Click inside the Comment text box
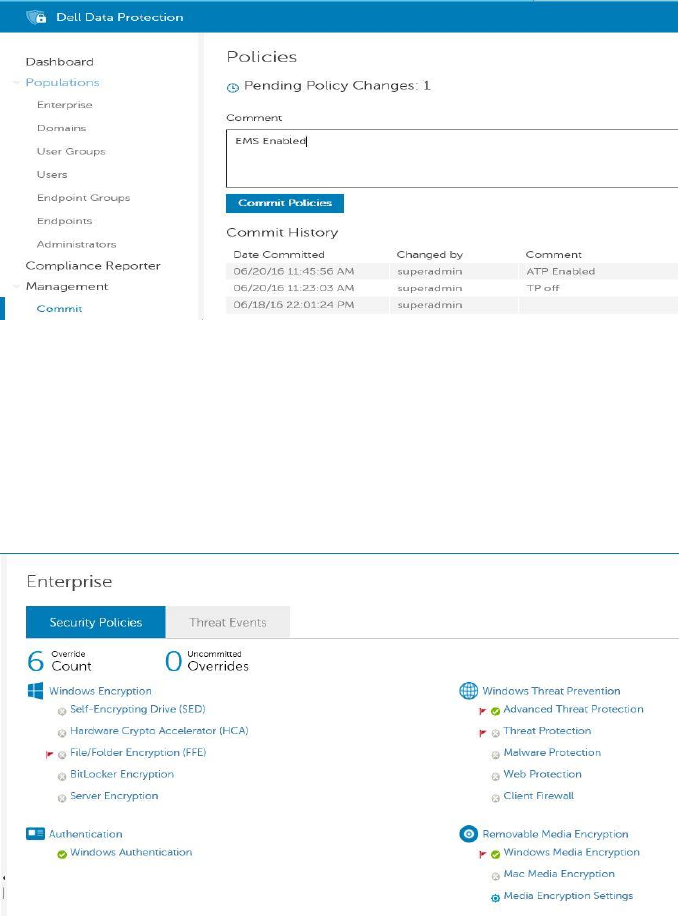Image resolution: width=679 pixels, height=916 pixels. click(452, 158)
